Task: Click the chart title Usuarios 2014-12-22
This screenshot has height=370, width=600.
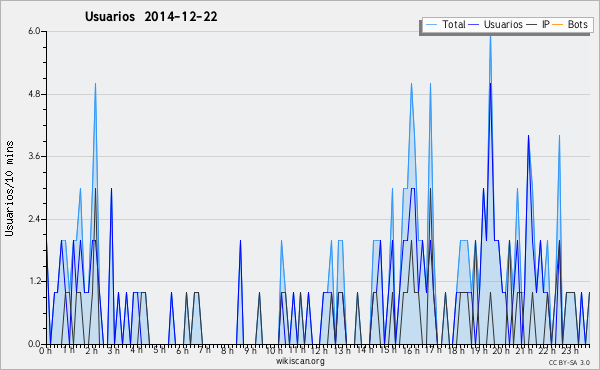Action: [x=151, y=17]
